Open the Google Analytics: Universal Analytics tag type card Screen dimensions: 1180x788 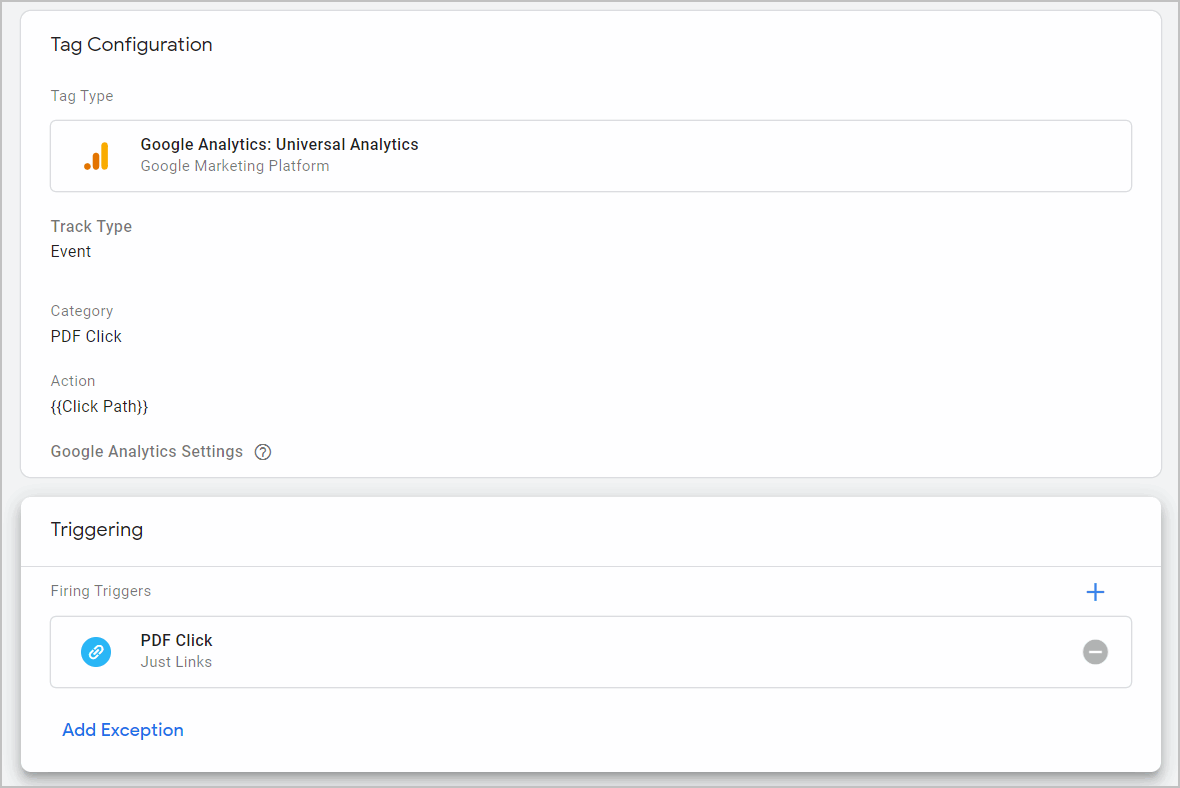[x=588, y=155]
